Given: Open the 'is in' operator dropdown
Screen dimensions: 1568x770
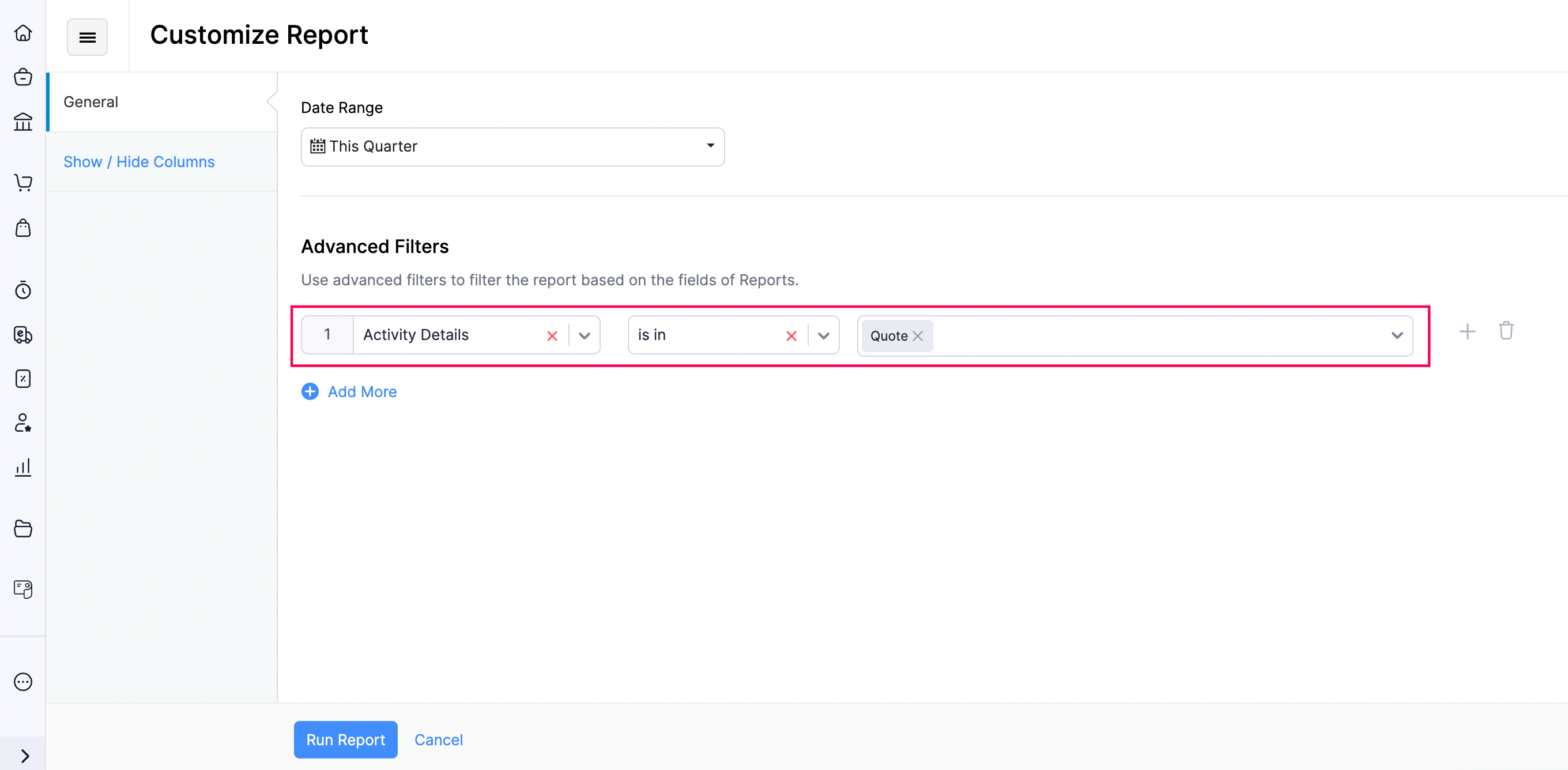Looking at the screenshot, I should [x=824, y=335].
